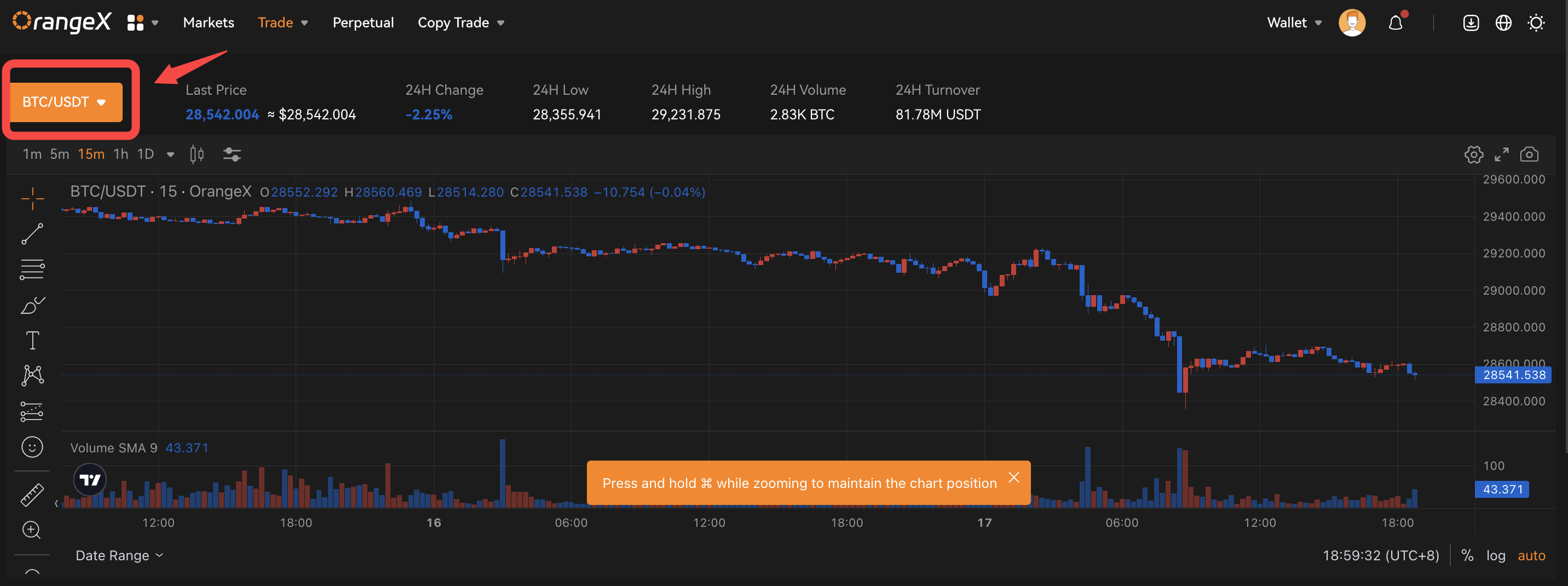This screenshot has width=1568, height=586.
Task: Select the ruler measure tool
Action: coord(32,495)
